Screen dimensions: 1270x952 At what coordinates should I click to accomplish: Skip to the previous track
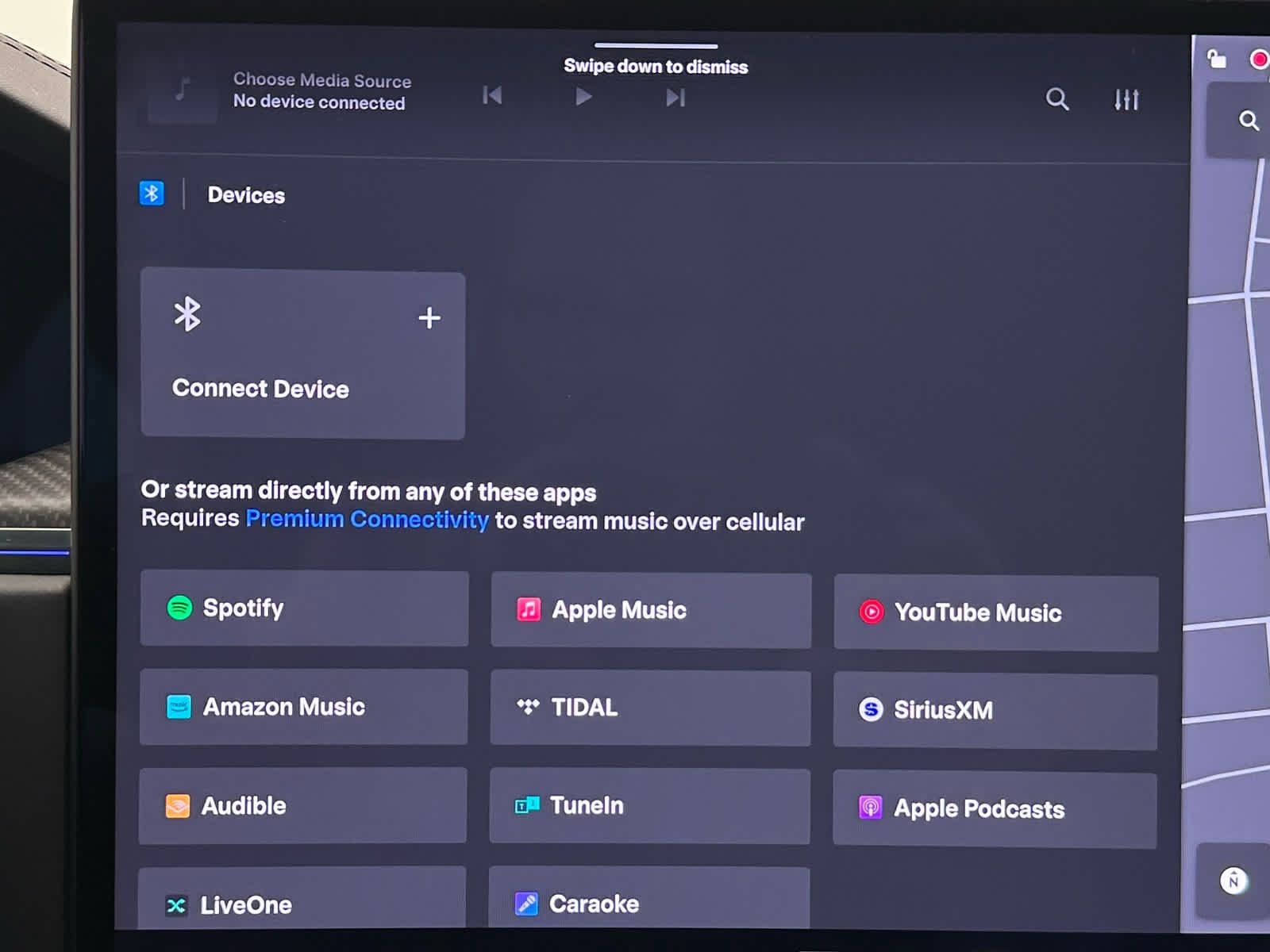492,96
